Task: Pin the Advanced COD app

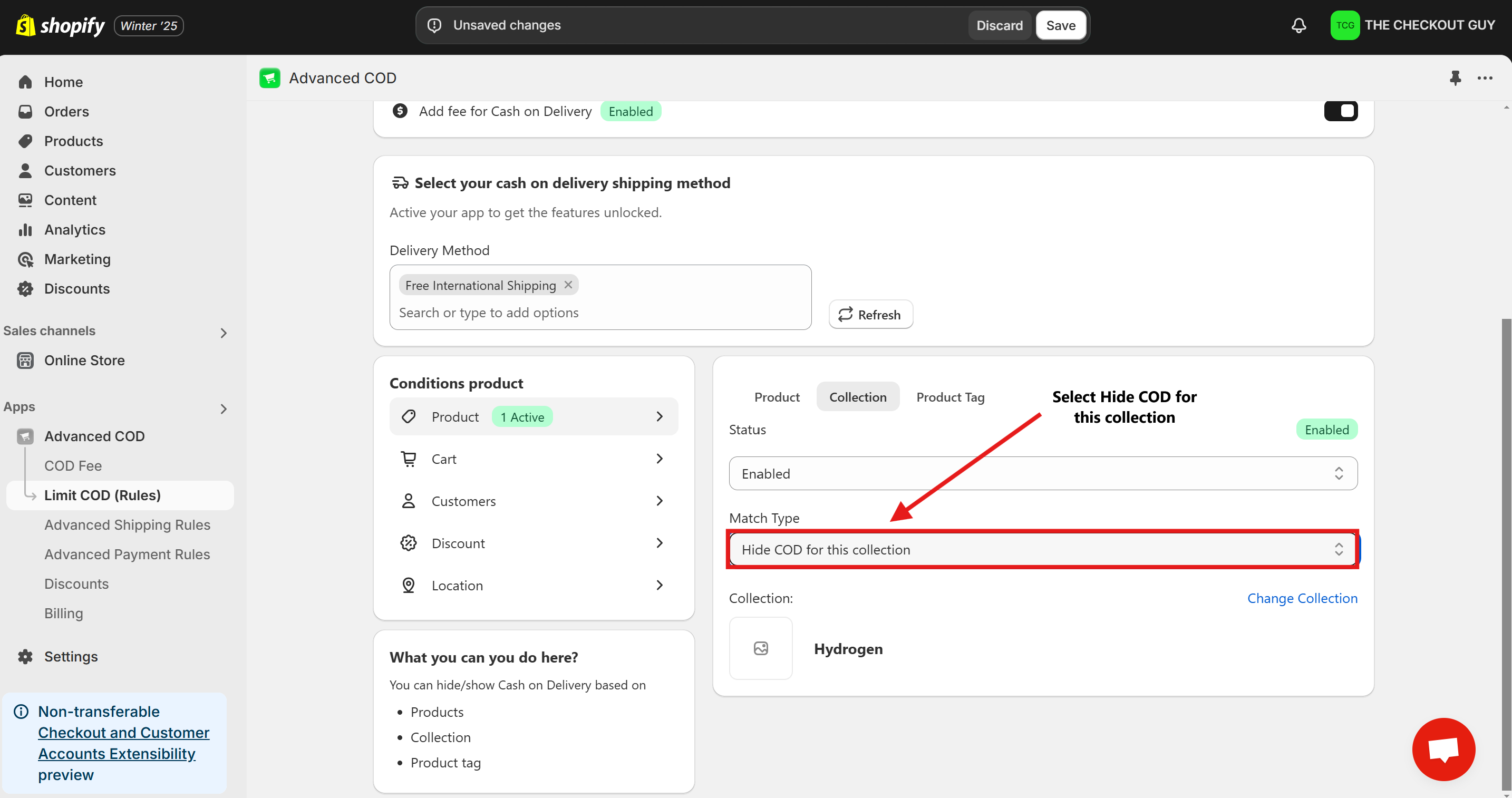Action: tap(1455, 77)
